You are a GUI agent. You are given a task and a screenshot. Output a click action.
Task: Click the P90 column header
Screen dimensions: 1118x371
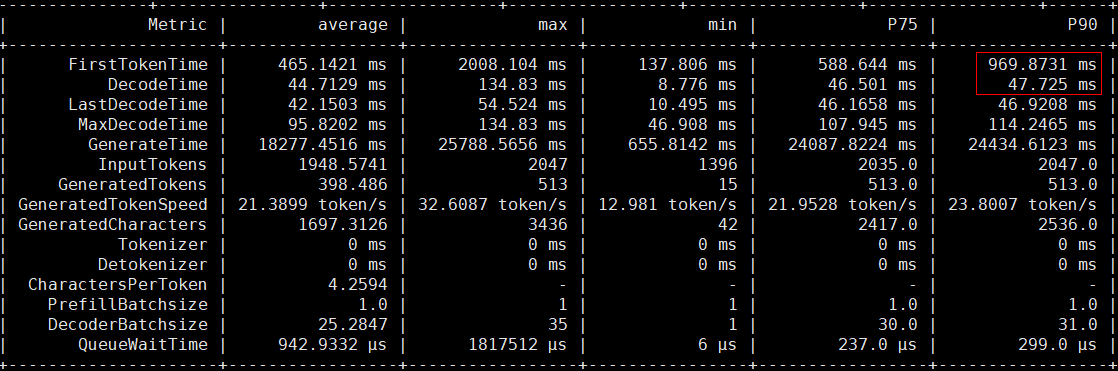(1082, 25)
